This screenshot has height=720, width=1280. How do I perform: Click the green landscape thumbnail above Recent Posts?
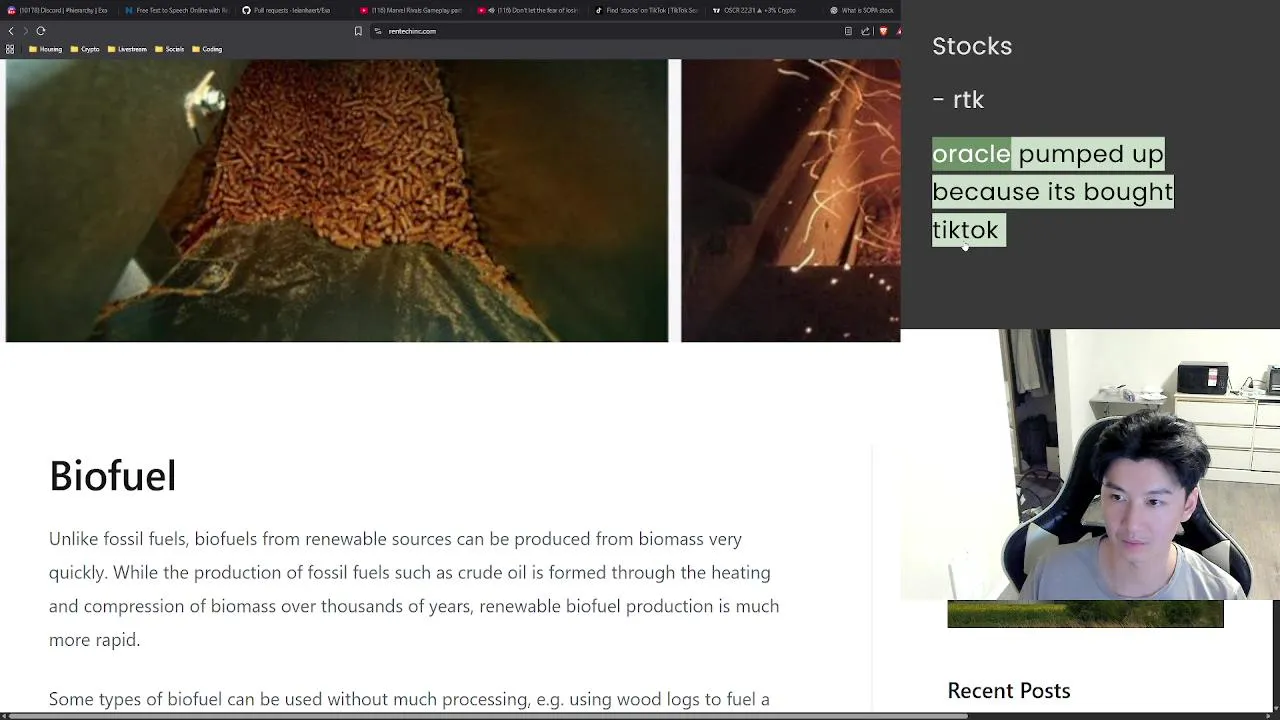coord(1085,614)
